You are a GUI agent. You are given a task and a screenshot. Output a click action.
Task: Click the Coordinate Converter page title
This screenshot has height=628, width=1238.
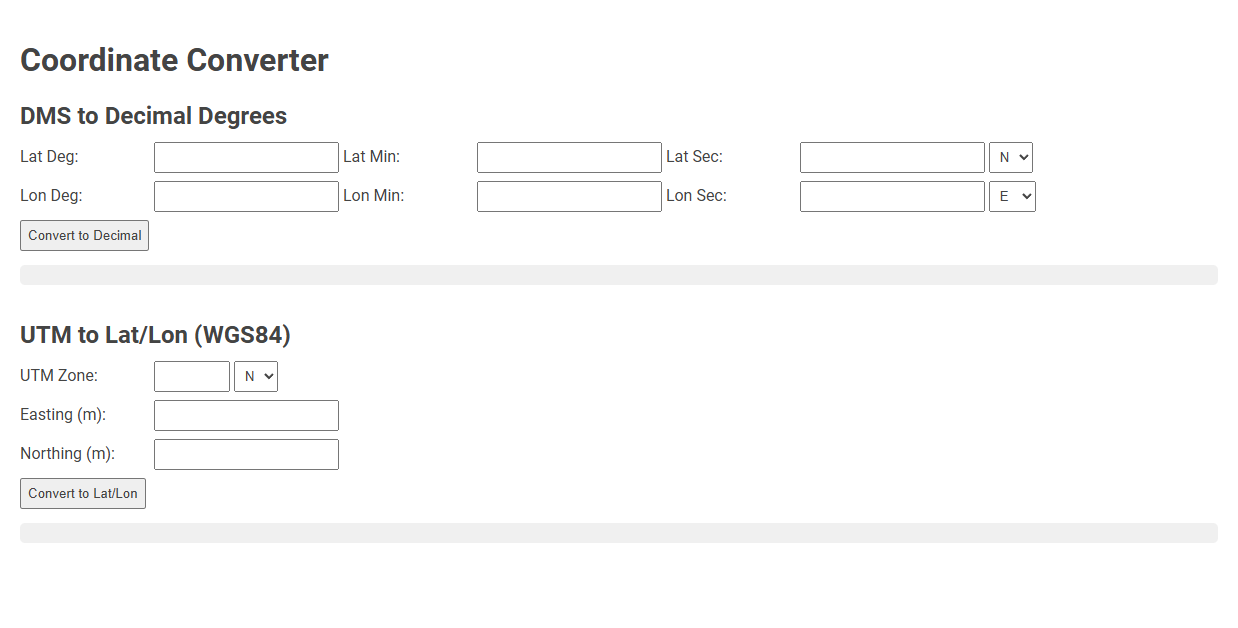[174, 60]
